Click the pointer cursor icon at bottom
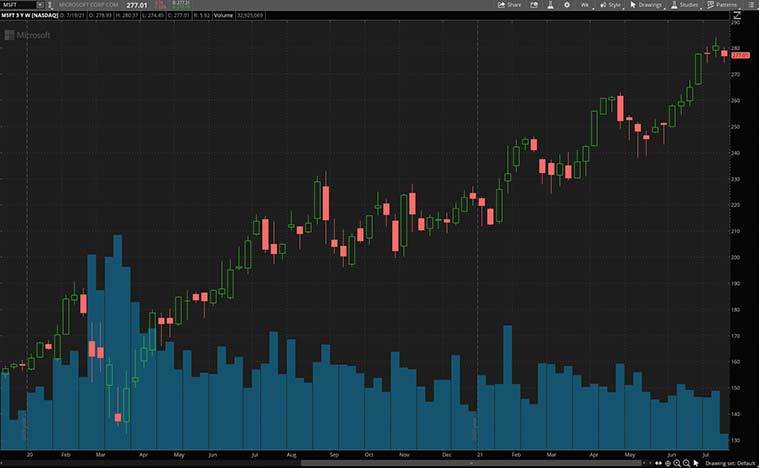 point(696,464)
